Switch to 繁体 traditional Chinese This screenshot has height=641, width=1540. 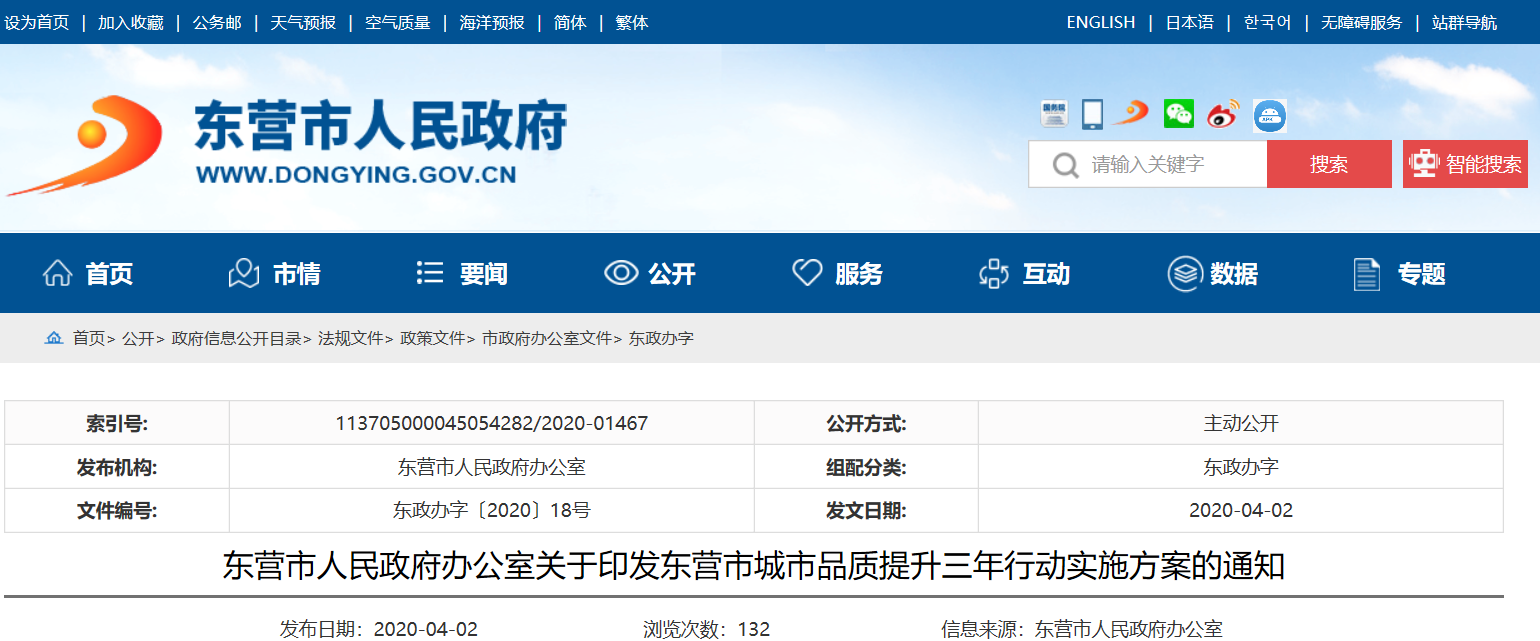632,22
